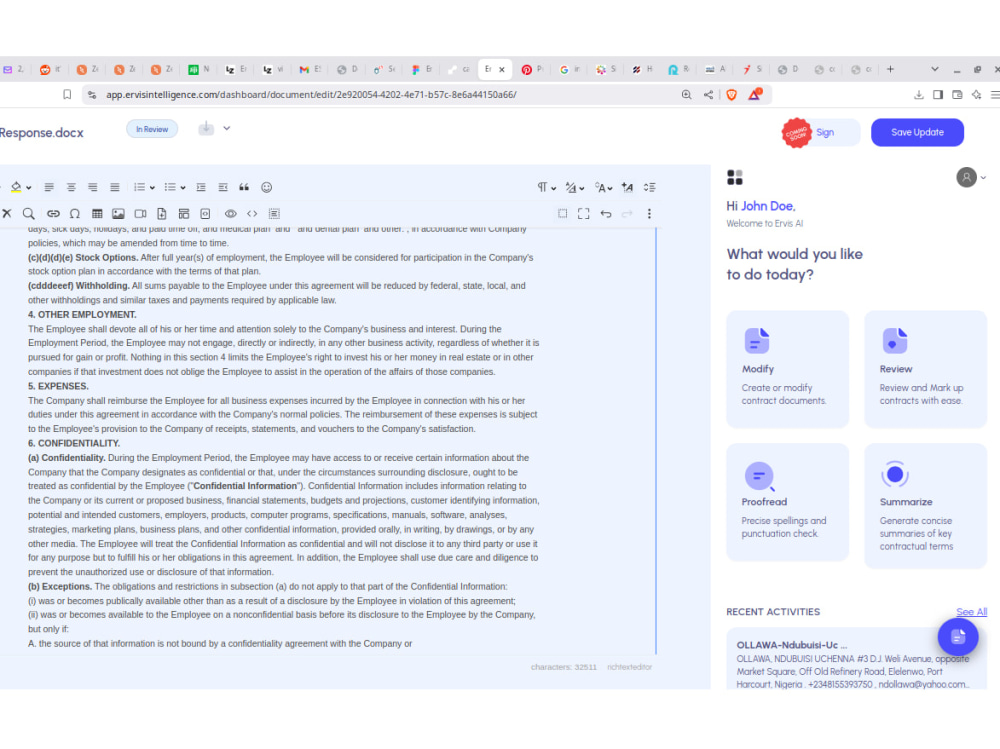Toggle preview eye icon
1000x749 pixels.
click(230, 214)
